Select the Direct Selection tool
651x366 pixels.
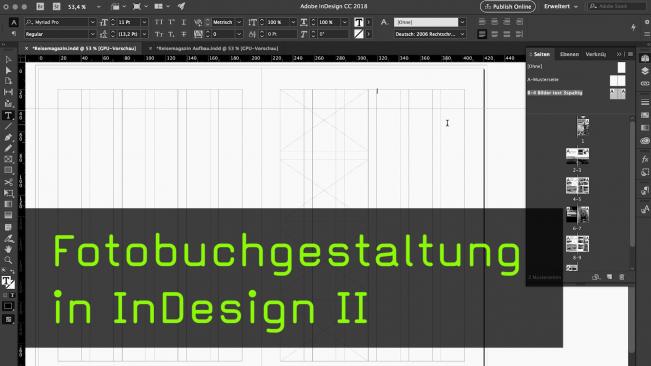click(x=8, y=71)
